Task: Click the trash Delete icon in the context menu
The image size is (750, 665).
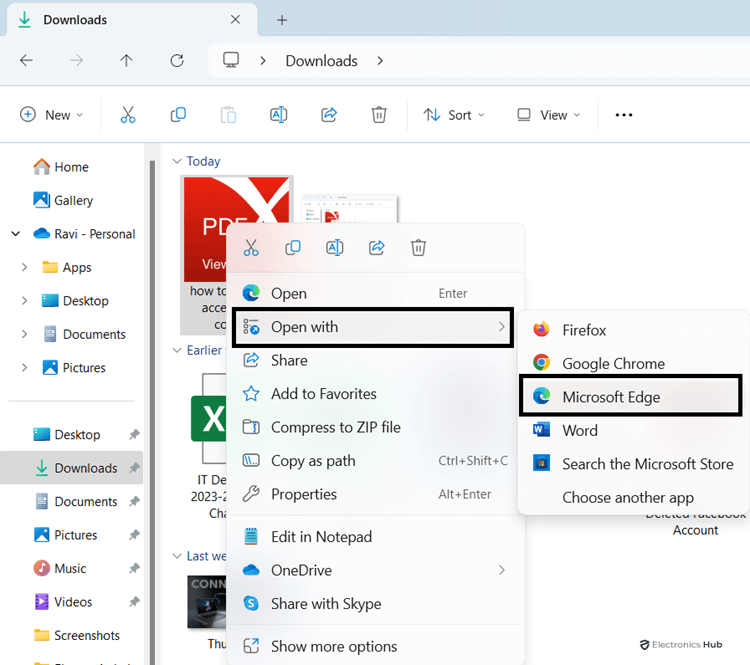Action: point(418,248)
